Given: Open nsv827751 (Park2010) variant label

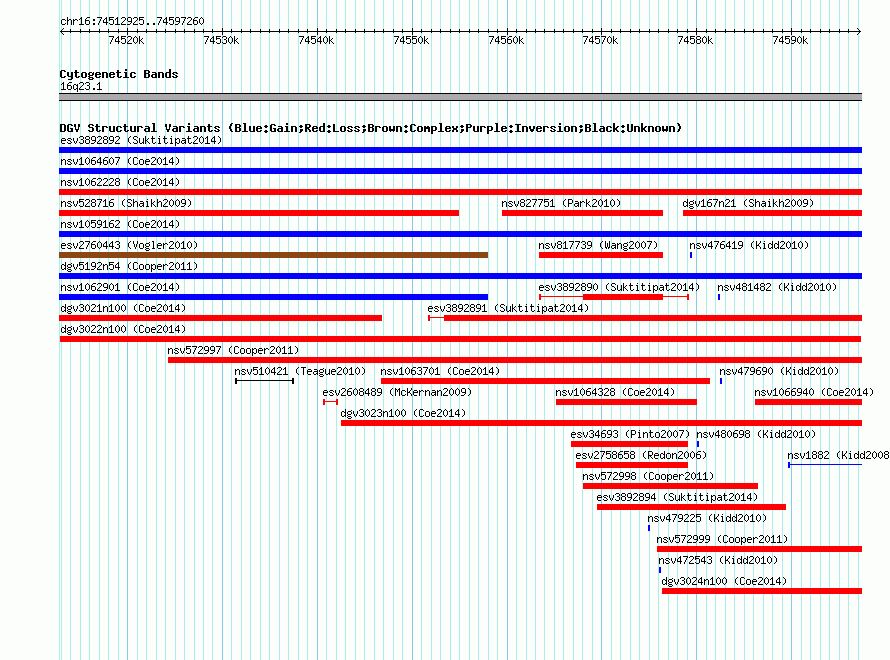Looking at the screenshot, I should [x=561, y=203].
